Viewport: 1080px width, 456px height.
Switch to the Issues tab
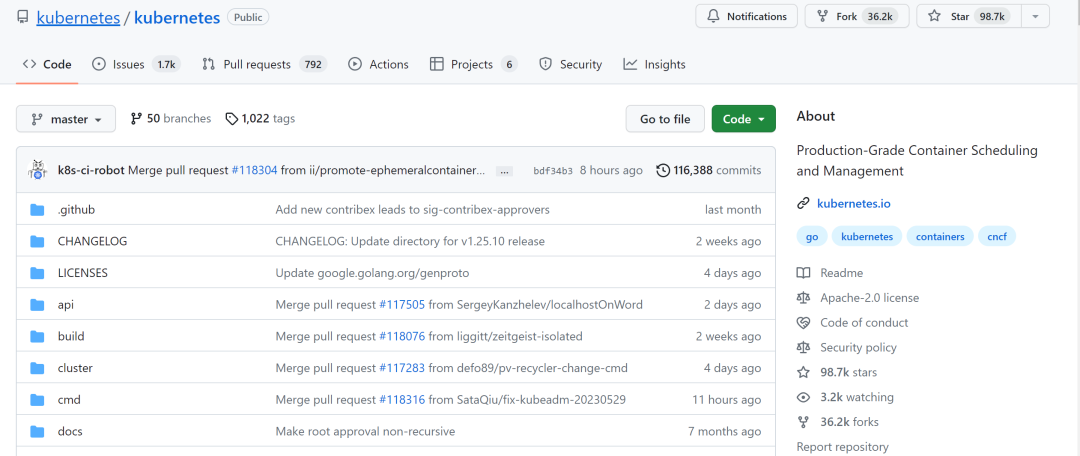click(136, 64)
